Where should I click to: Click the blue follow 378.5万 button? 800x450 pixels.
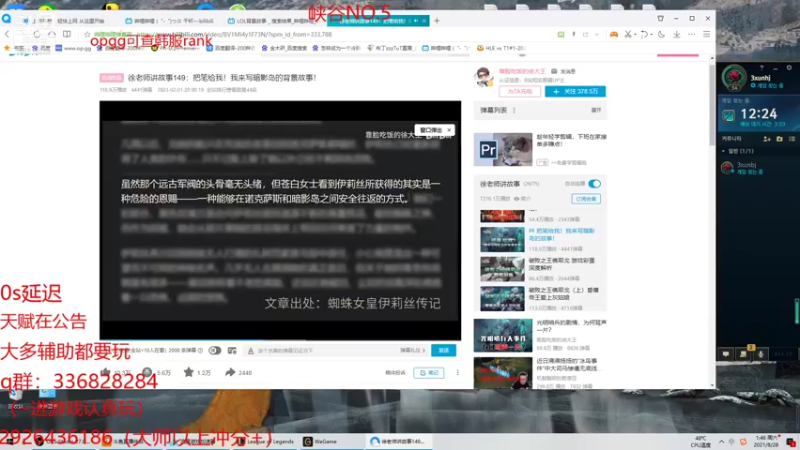pos(575,91)
